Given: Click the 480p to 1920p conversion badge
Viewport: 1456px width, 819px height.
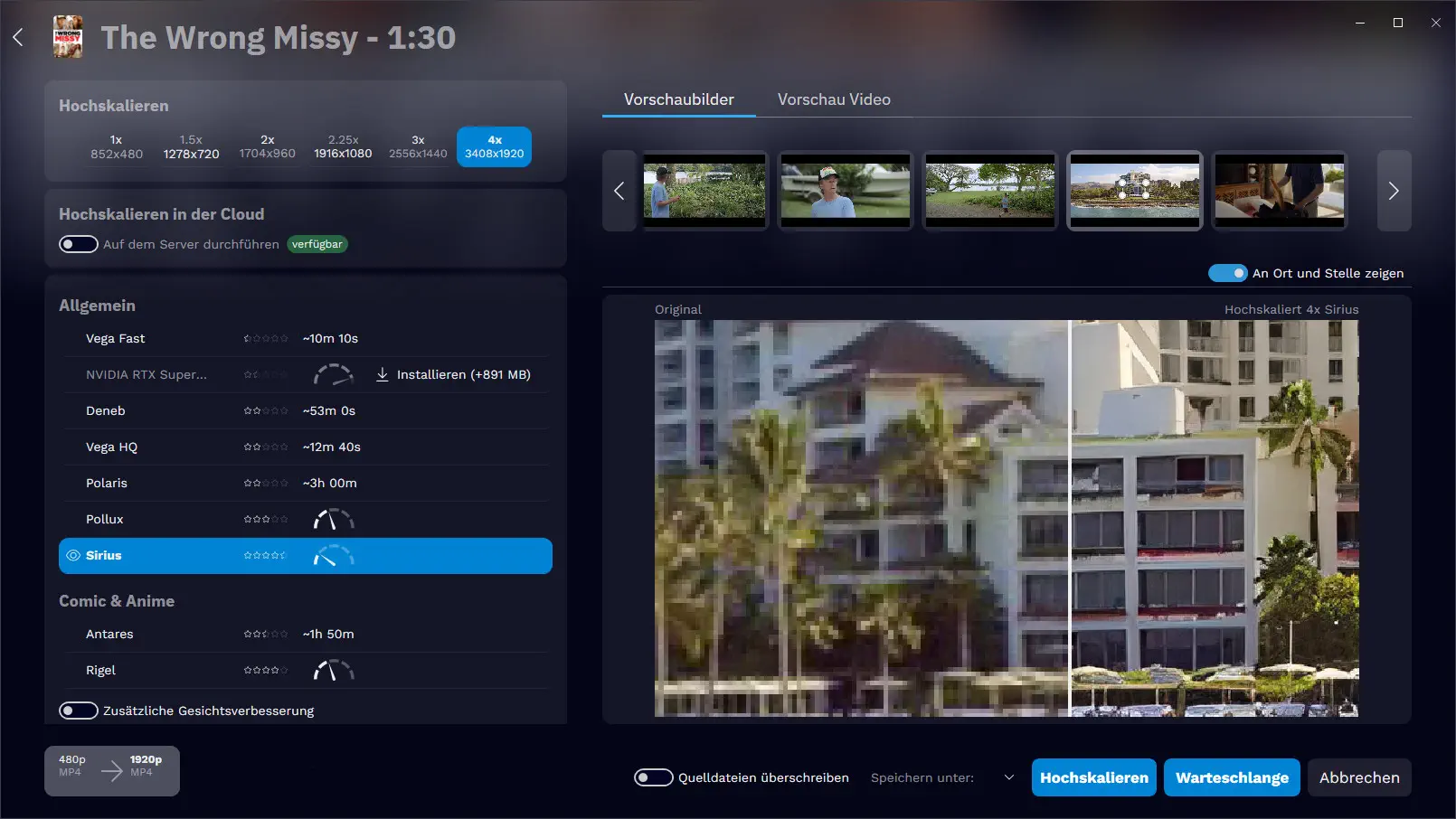Looking at the screenshot, I should (x=111, y=771).
